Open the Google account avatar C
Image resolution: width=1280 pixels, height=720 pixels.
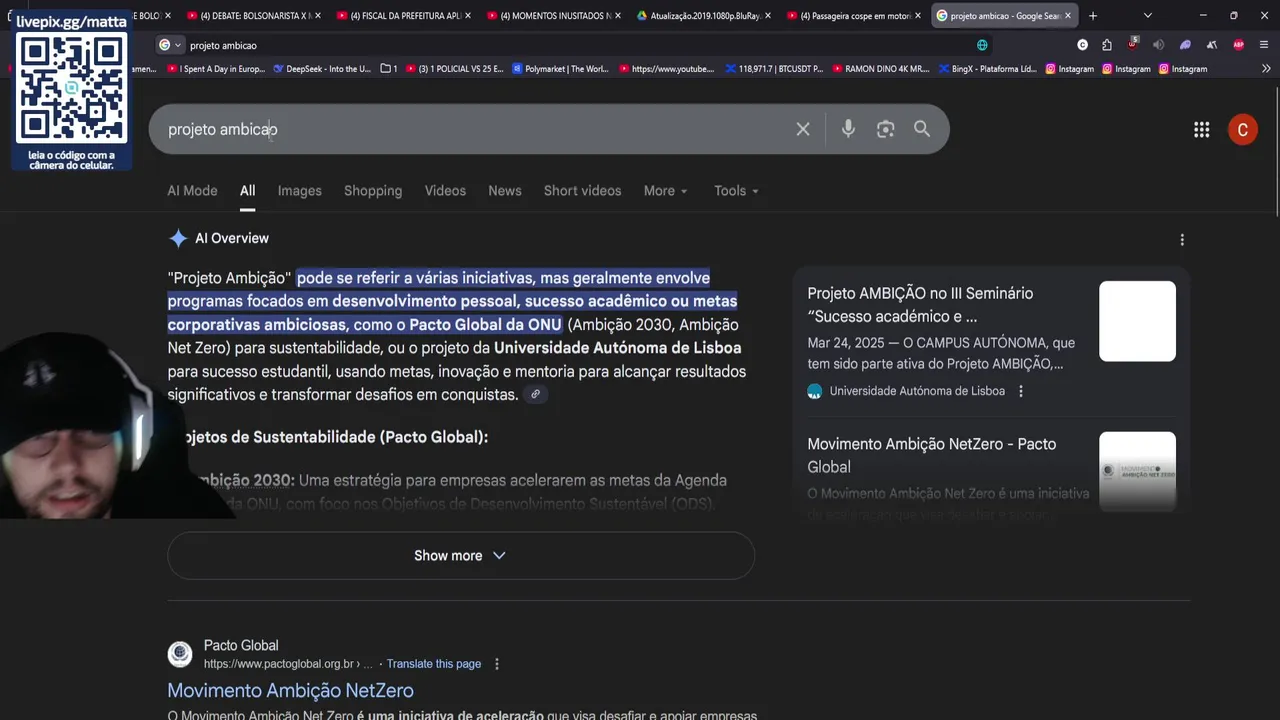(x=1242, y=130)
